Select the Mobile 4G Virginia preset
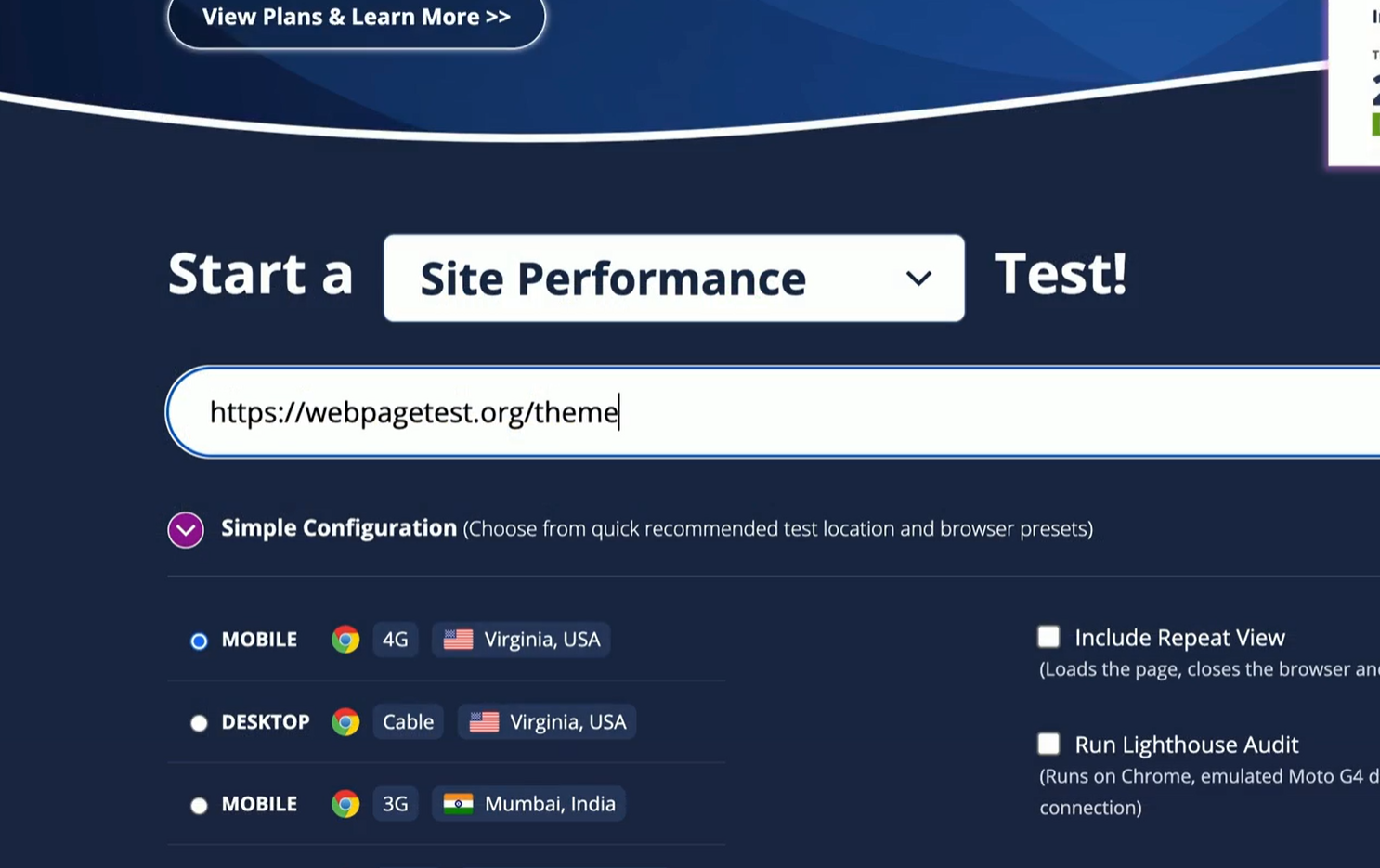Screen dimensions: 1380x868 click(199, 641)
